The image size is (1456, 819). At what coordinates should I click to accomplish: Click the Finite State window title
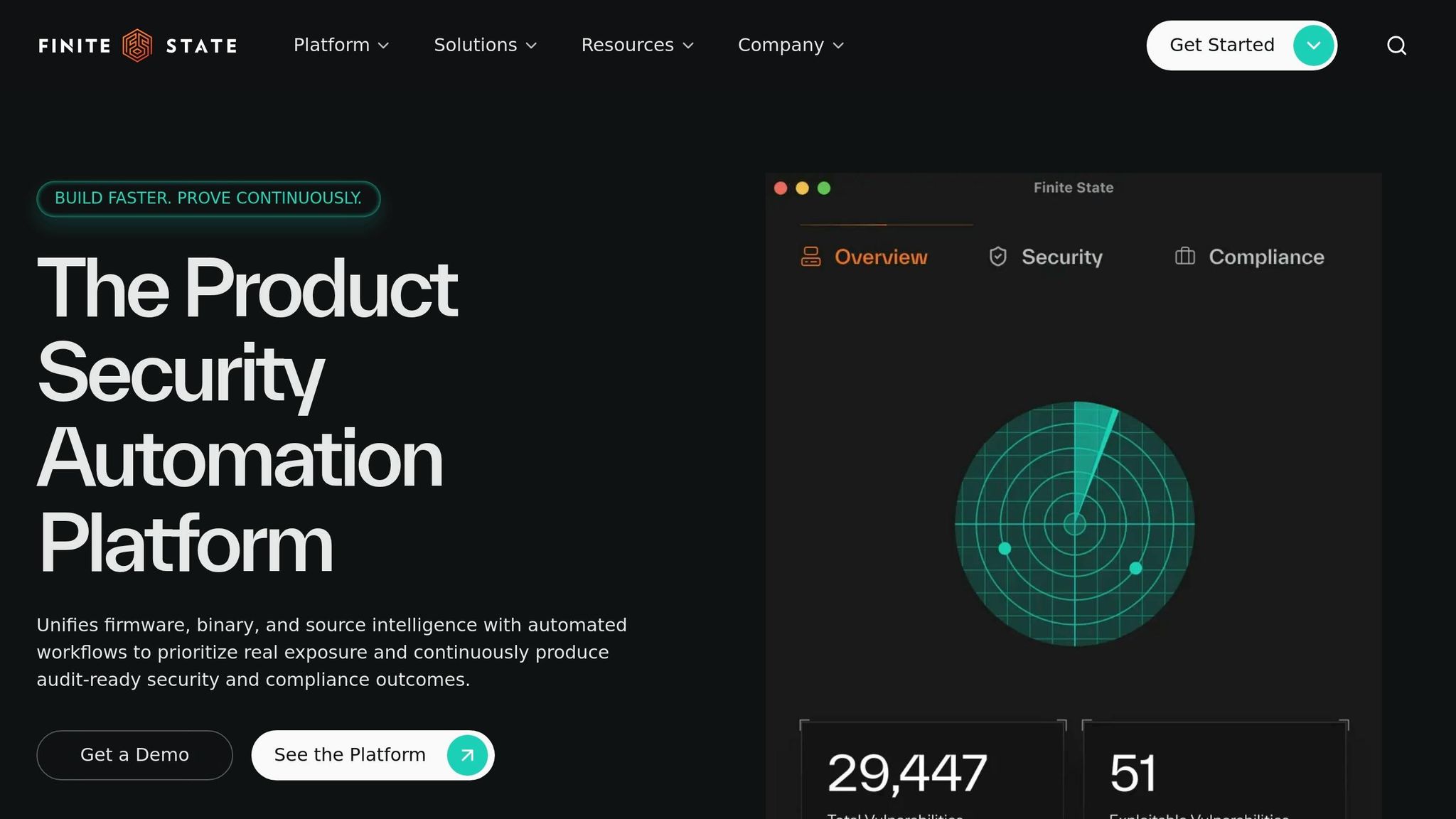click(x=1074, y=188)
